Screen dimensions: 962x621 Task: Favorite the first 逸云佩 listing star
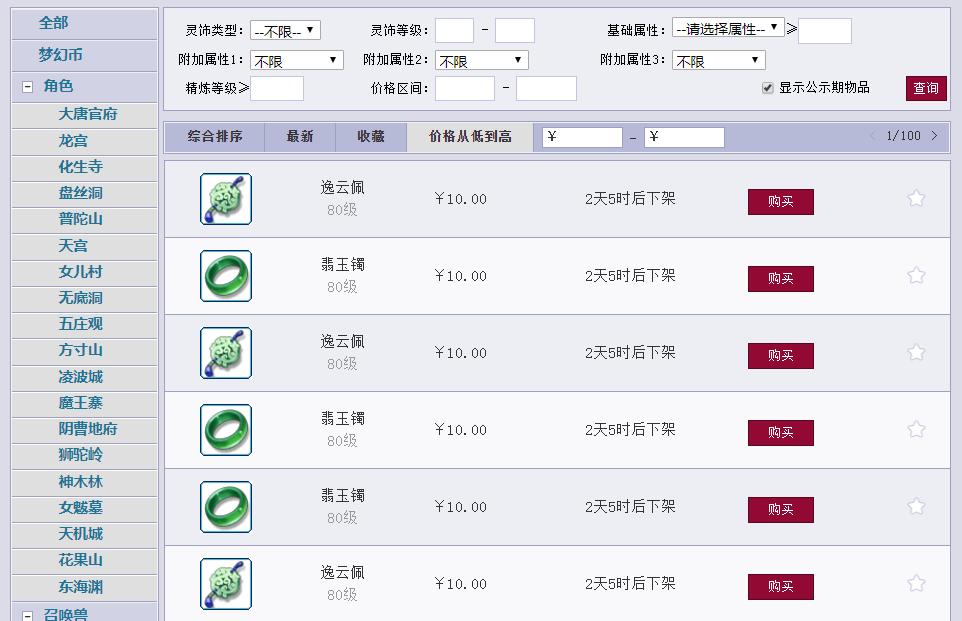(915, 198)
